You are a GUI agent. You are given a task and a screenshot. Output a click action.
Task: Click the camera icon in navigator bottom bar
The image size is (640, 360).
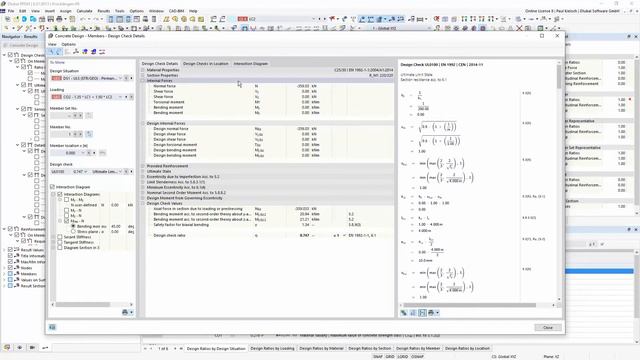(32, 347)
